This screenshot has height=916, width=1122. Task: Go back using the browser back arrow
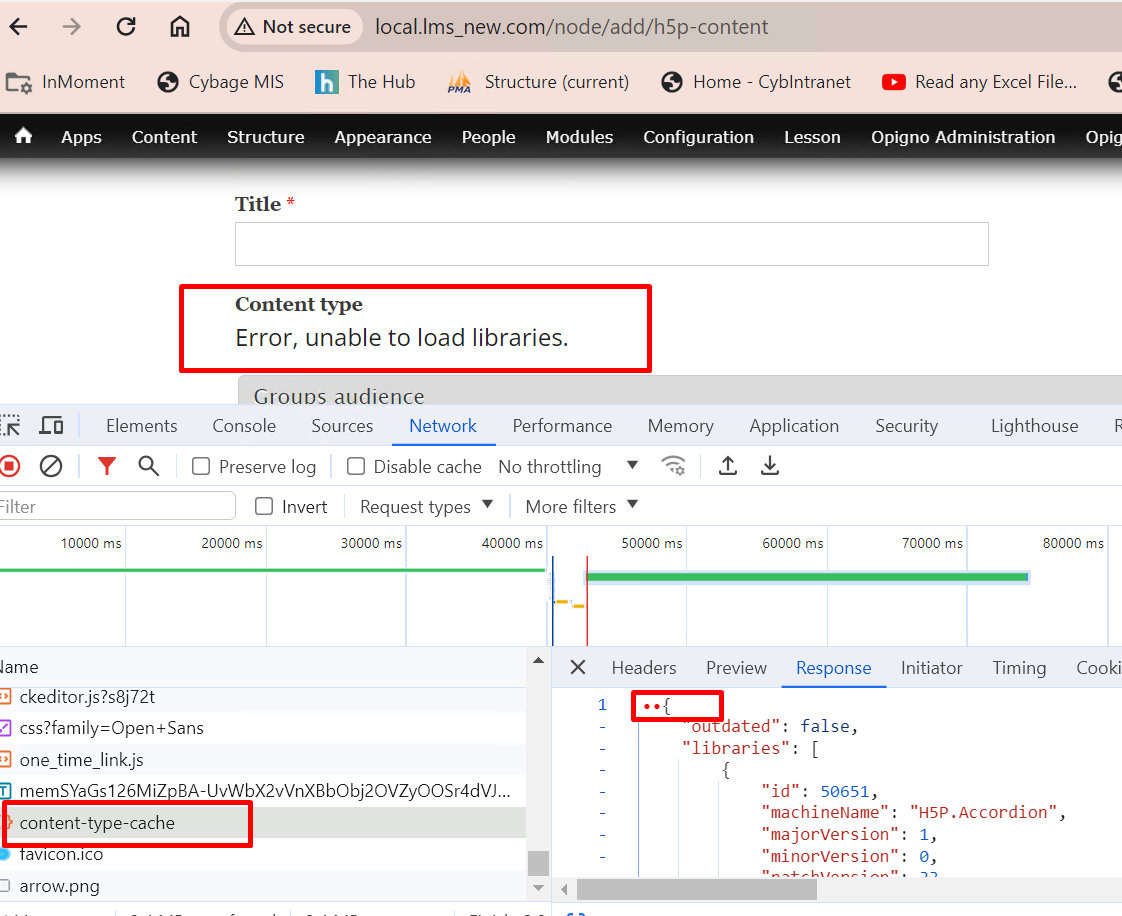pos(19,27)
